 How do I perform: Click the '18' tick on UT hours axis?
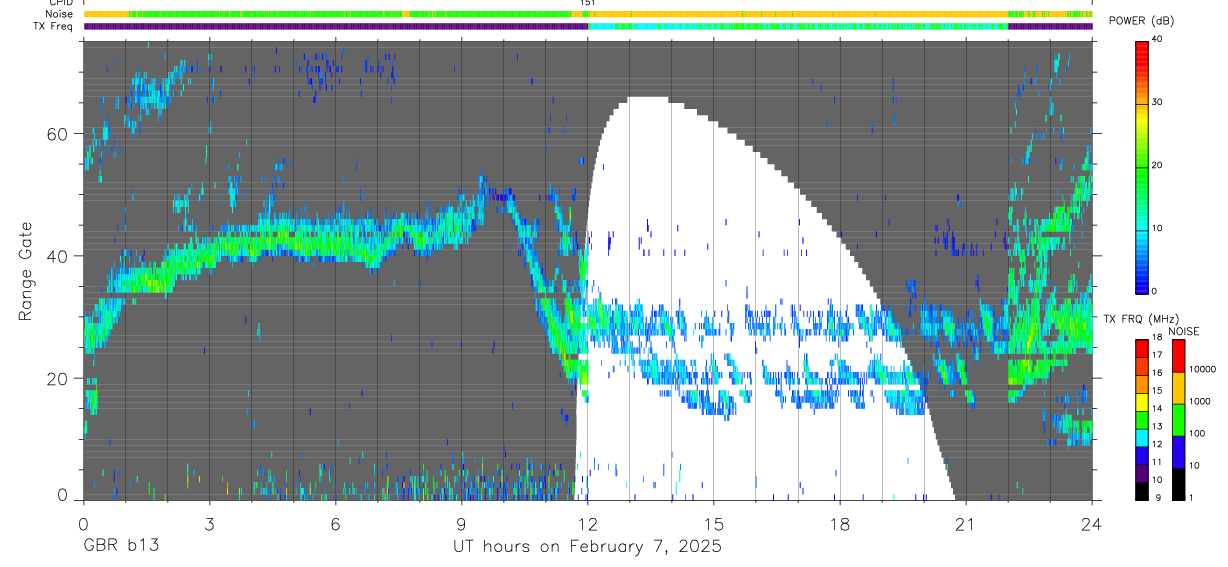click(x=840, y=523)
